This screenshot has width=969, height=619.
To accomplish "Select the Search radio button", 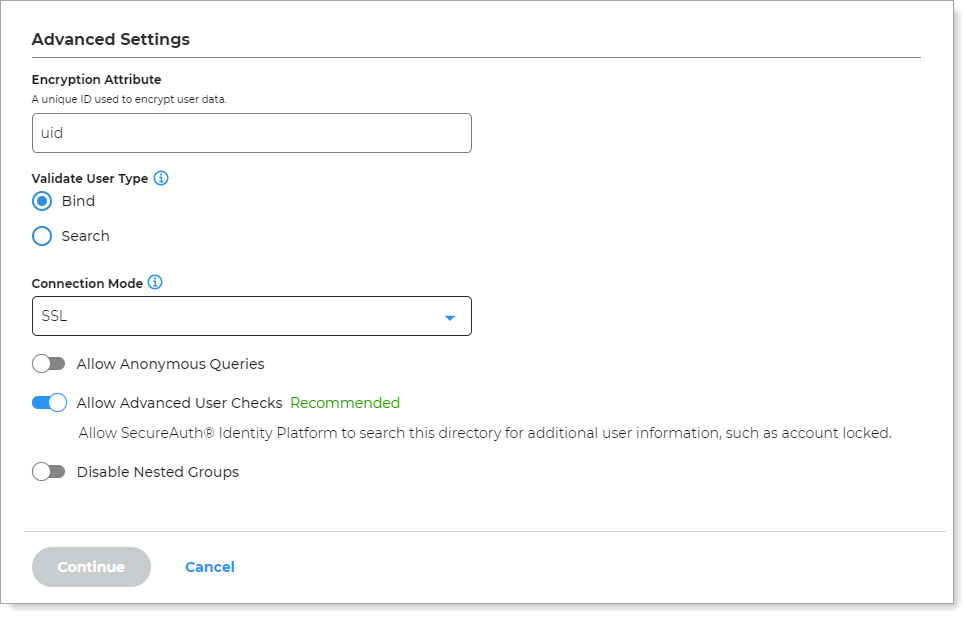I will pyautogui.click(x=41, y=236).
